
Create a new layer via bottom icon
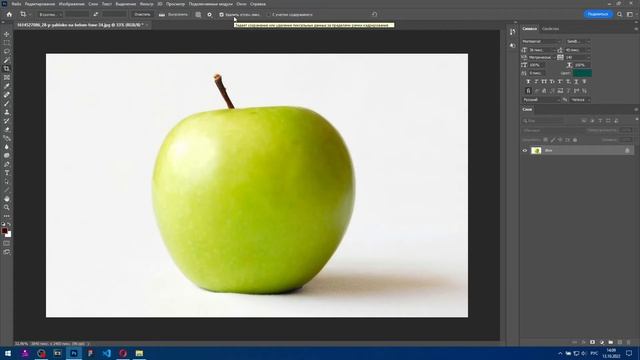[620, 342]
